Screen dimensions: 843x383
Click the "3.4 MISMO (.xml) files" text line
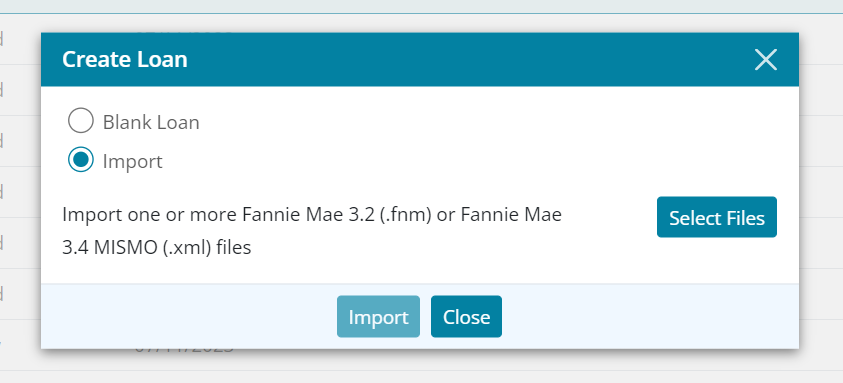pyautogui.click(x=156, y=248)
